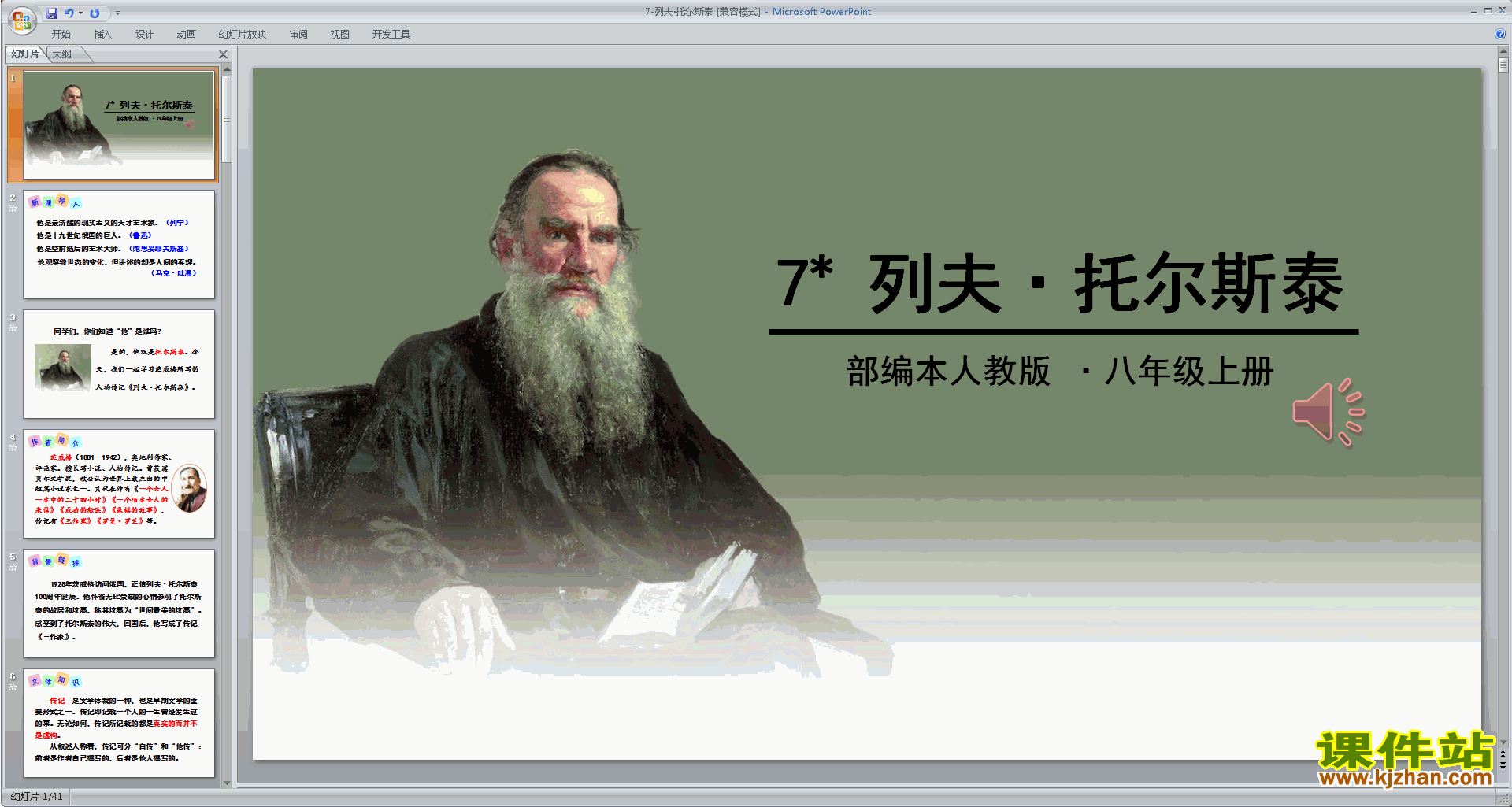Click thumbnail pane scroll-up arrow
This screenshot has width=1512, height=807.
(227, 70)
